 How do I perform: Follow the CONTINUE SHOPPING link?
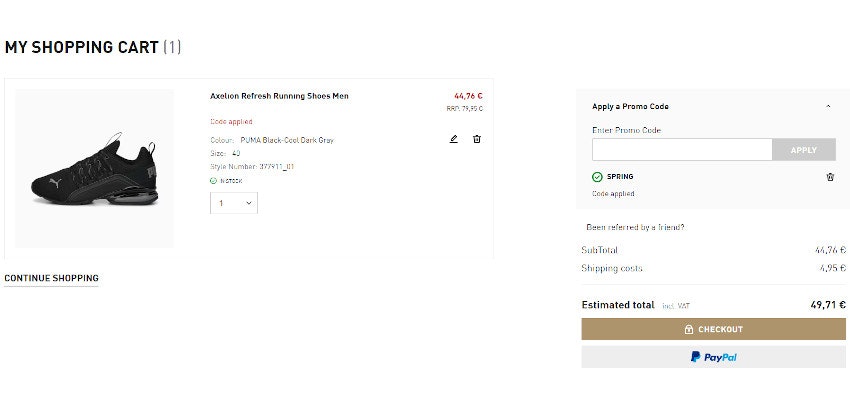tap(51, 278)
